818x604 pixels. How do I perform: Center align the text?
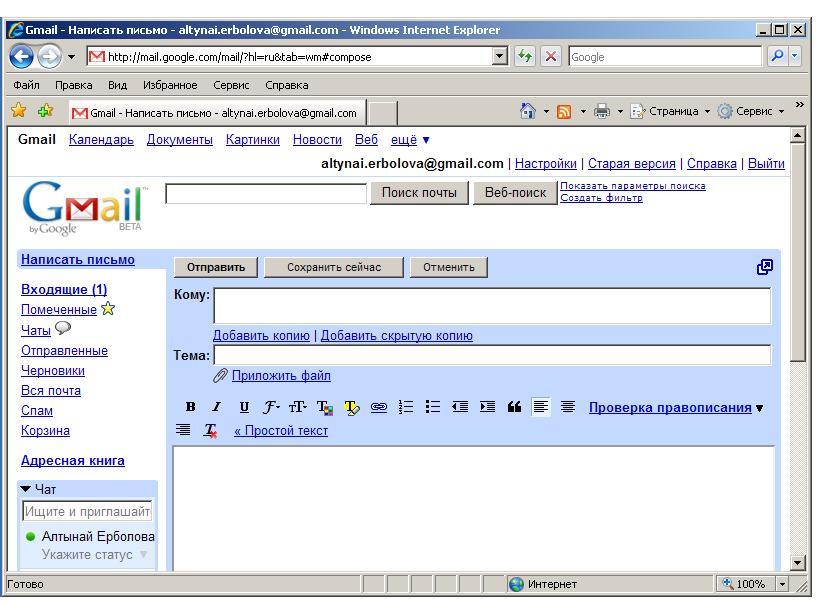568,407
